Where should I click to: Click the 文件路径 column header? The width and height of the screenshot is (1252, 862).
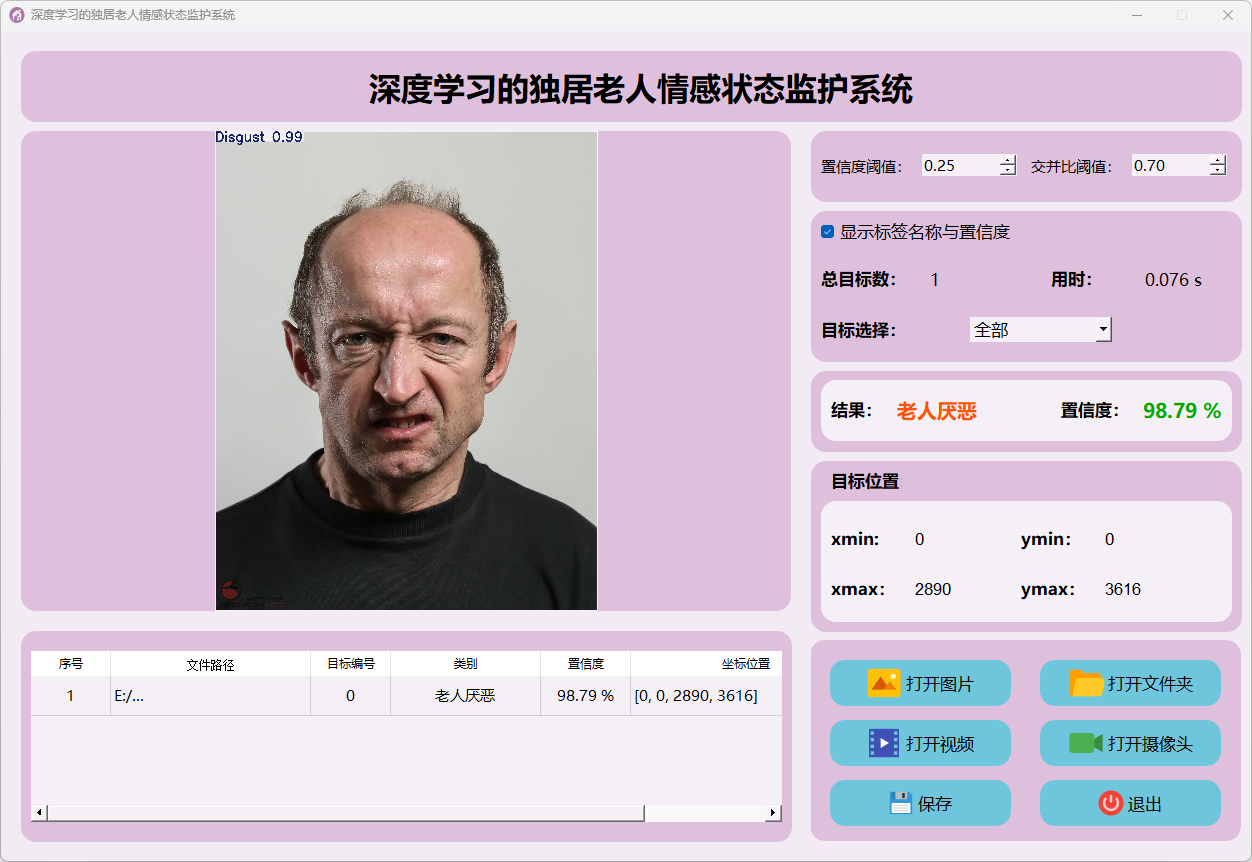(x=210, y=664)
